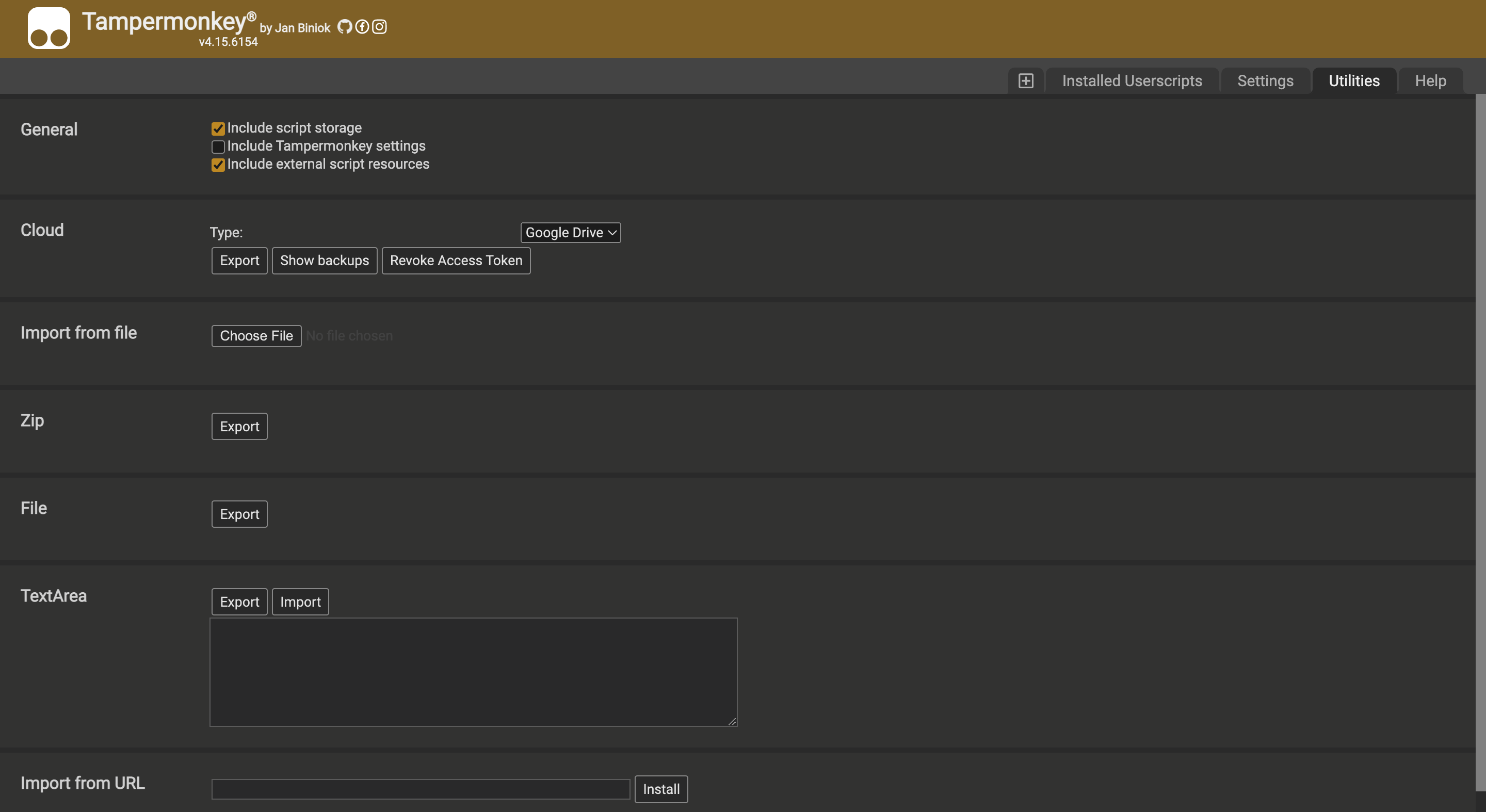Install the script from URL
Viewport: 1486px width, 812px height.
tap(660, 789)
